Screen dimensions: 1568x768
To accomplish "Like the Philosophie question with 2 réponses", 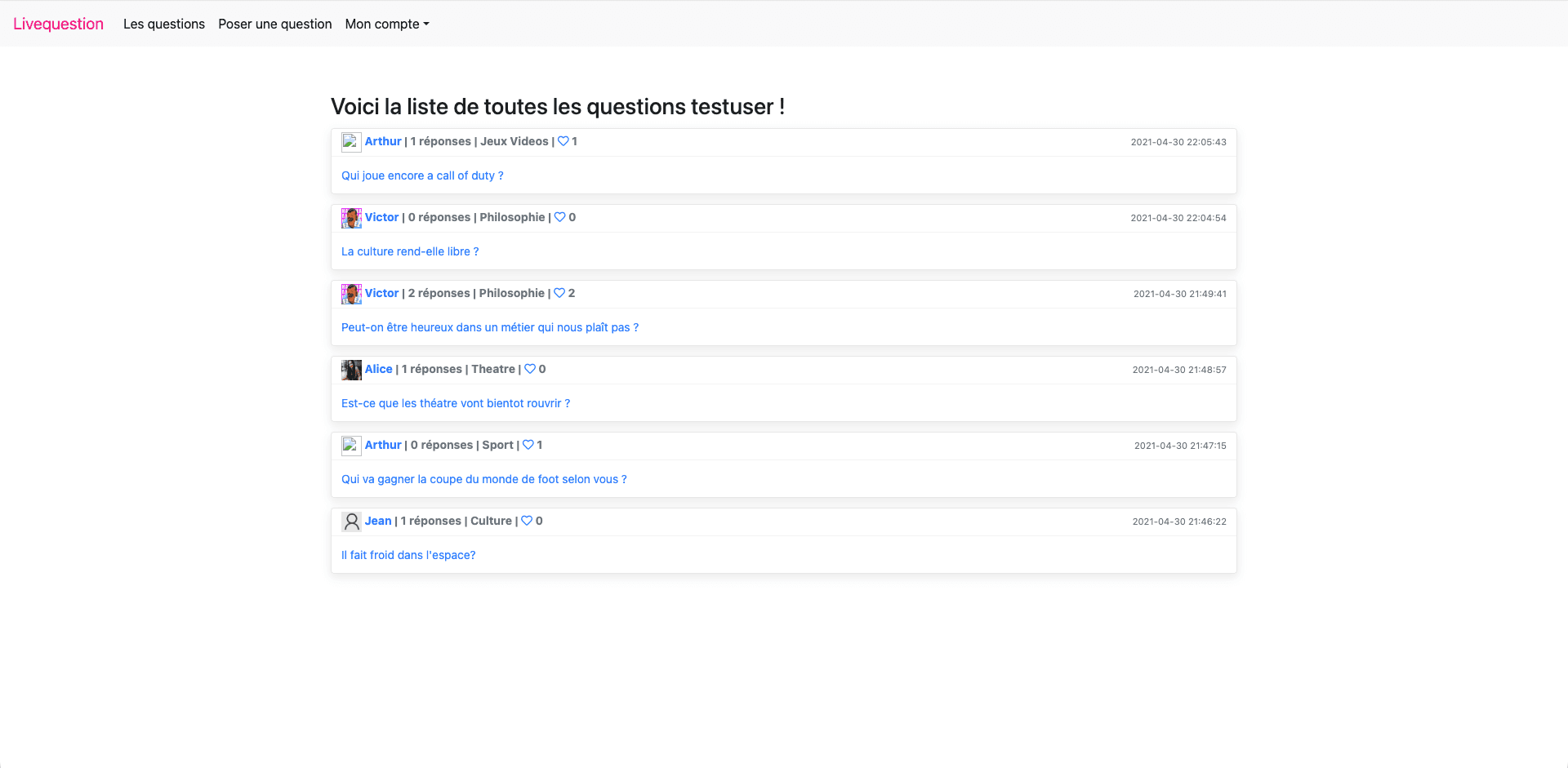I will pos(559,293).
